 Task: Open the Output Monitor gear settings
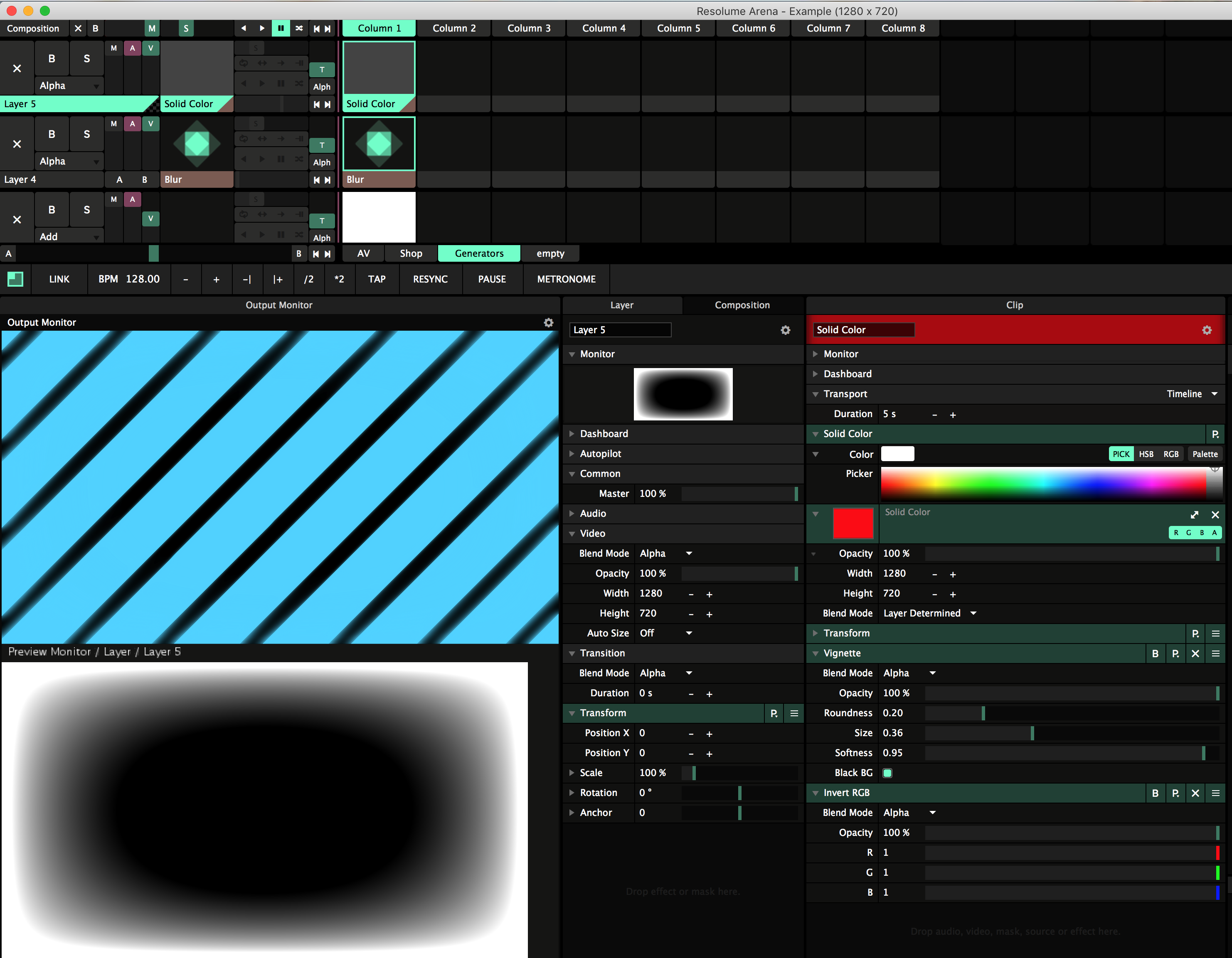coord(548,322)
